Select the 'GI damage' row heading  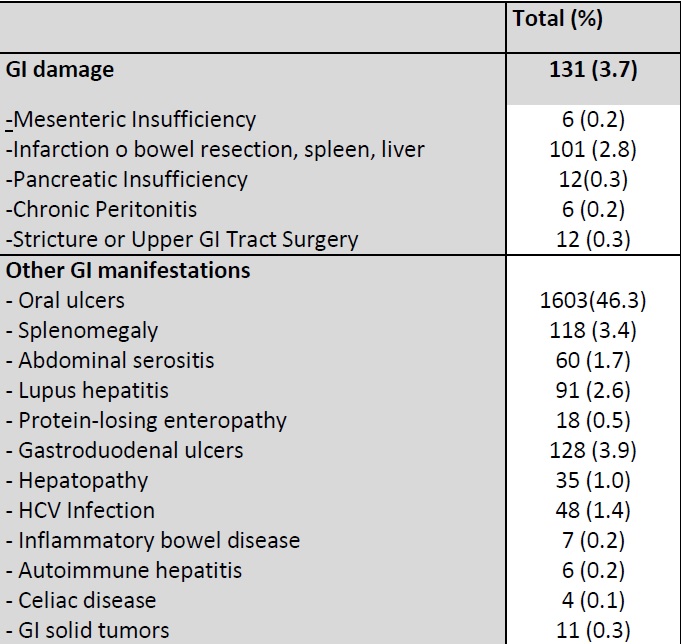(60, 70)
